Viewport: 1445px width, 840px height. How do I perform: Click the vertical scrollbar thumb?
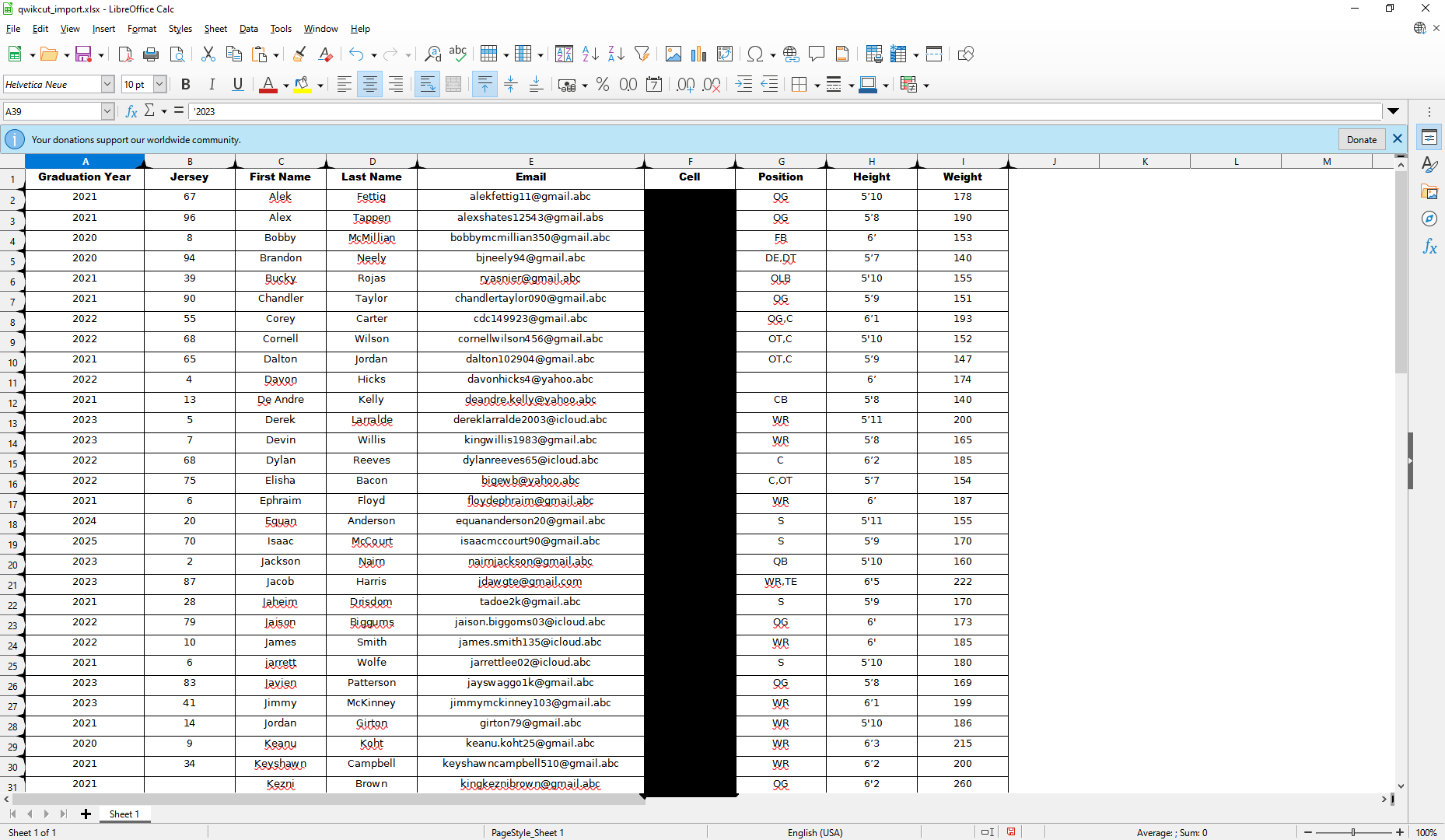[x=1401, y=272]
